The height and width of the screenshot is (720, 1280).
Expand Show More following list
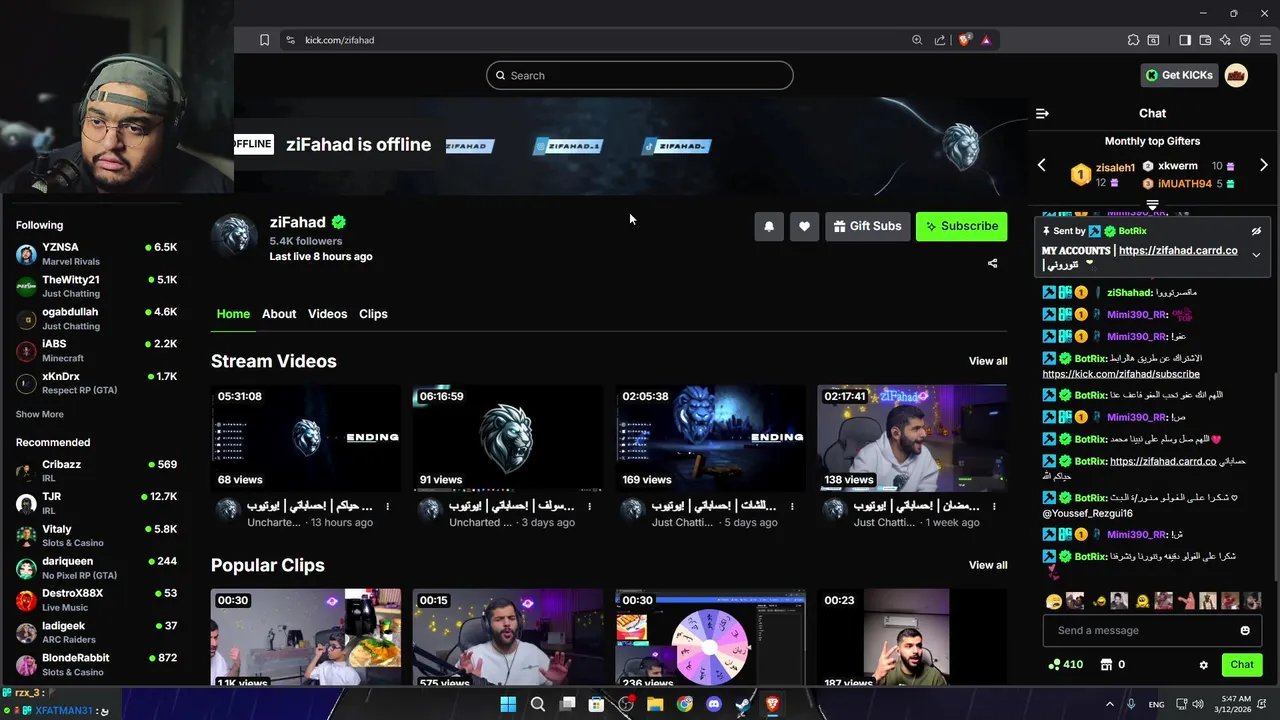coord(40,414)
